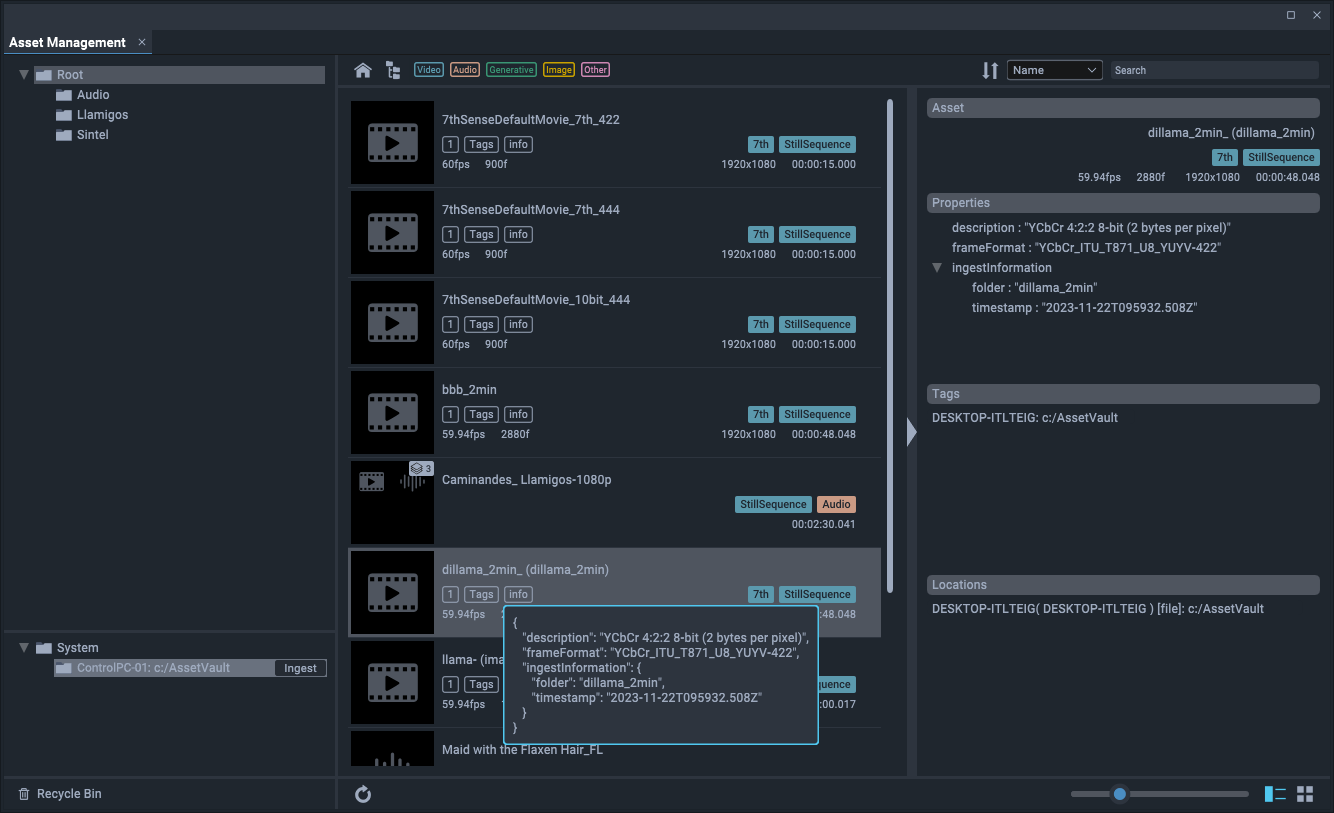Close the Asset Management tab

142,42
